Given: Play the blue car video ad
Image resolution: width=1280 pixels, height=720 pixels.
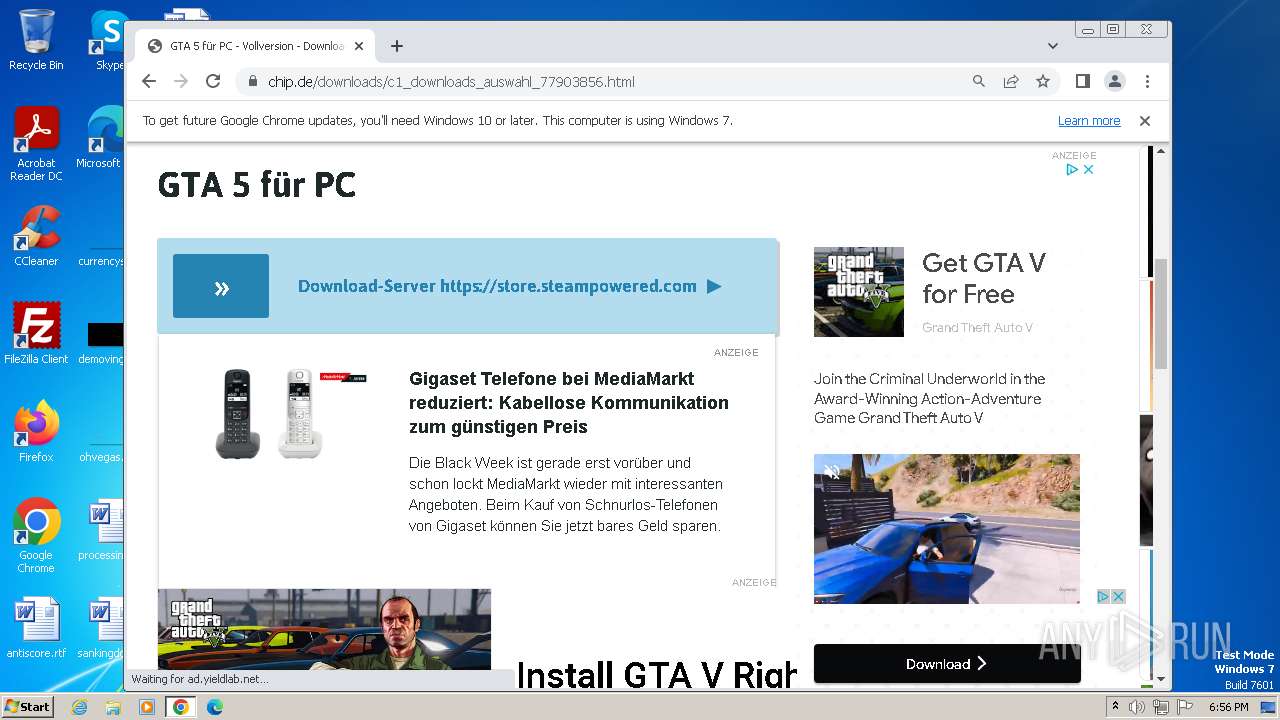Looking at the screenshot, I should pos(946,529).
